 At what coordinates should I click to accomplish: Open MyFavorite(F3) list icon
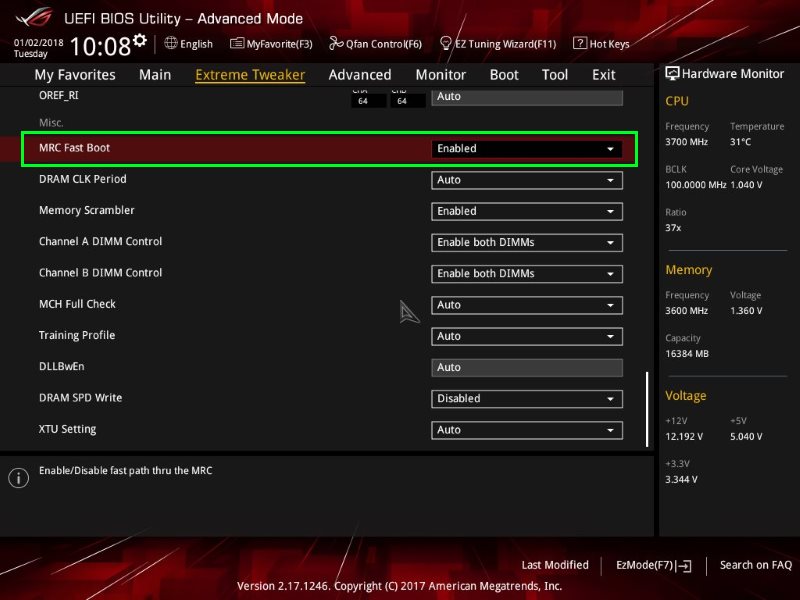click(237, 43)
